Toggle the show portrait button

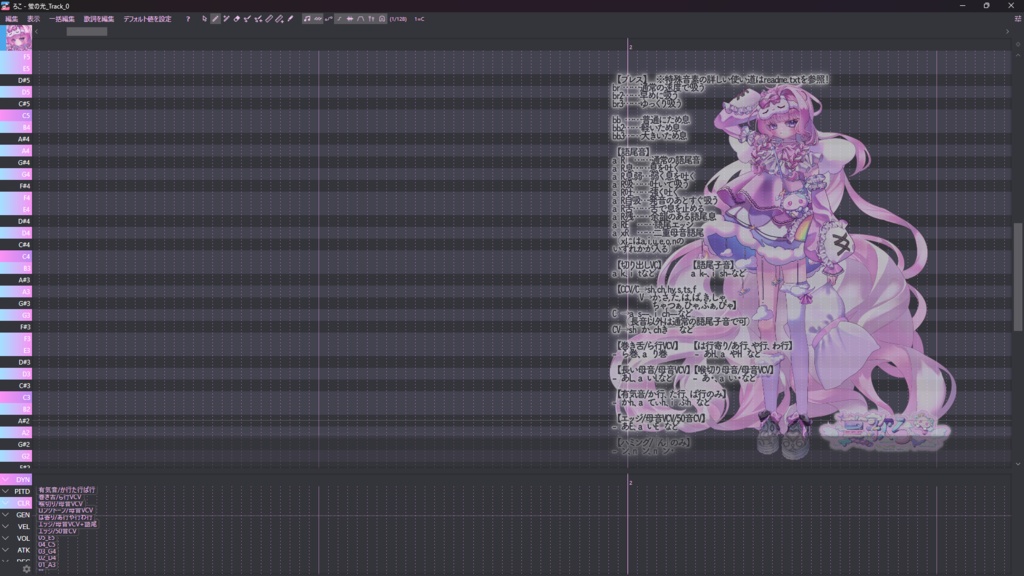tap(382, 19)
